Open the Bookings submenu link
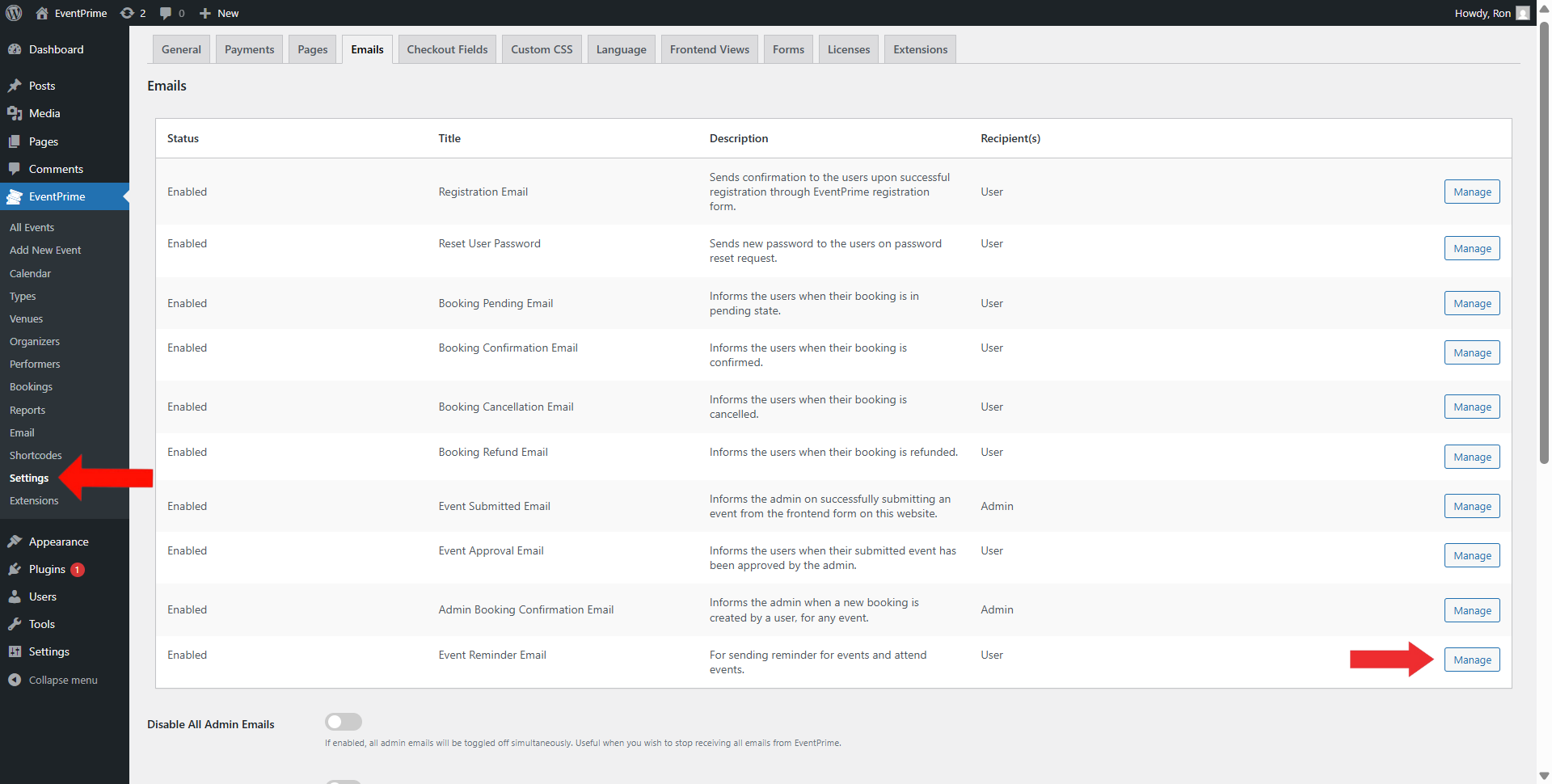The width and height of the screenshot is (1552, 784). 31,387
